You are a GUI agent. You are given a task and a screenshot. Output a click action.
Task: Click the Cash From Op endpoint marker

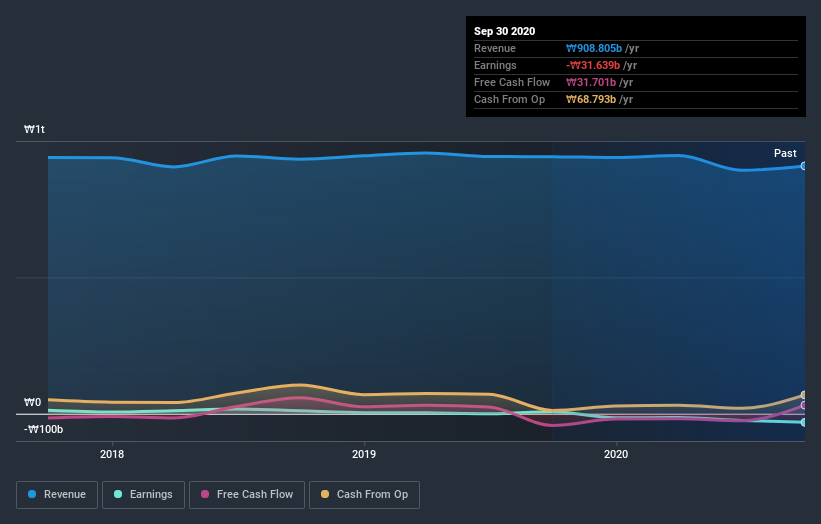(804, 395)
